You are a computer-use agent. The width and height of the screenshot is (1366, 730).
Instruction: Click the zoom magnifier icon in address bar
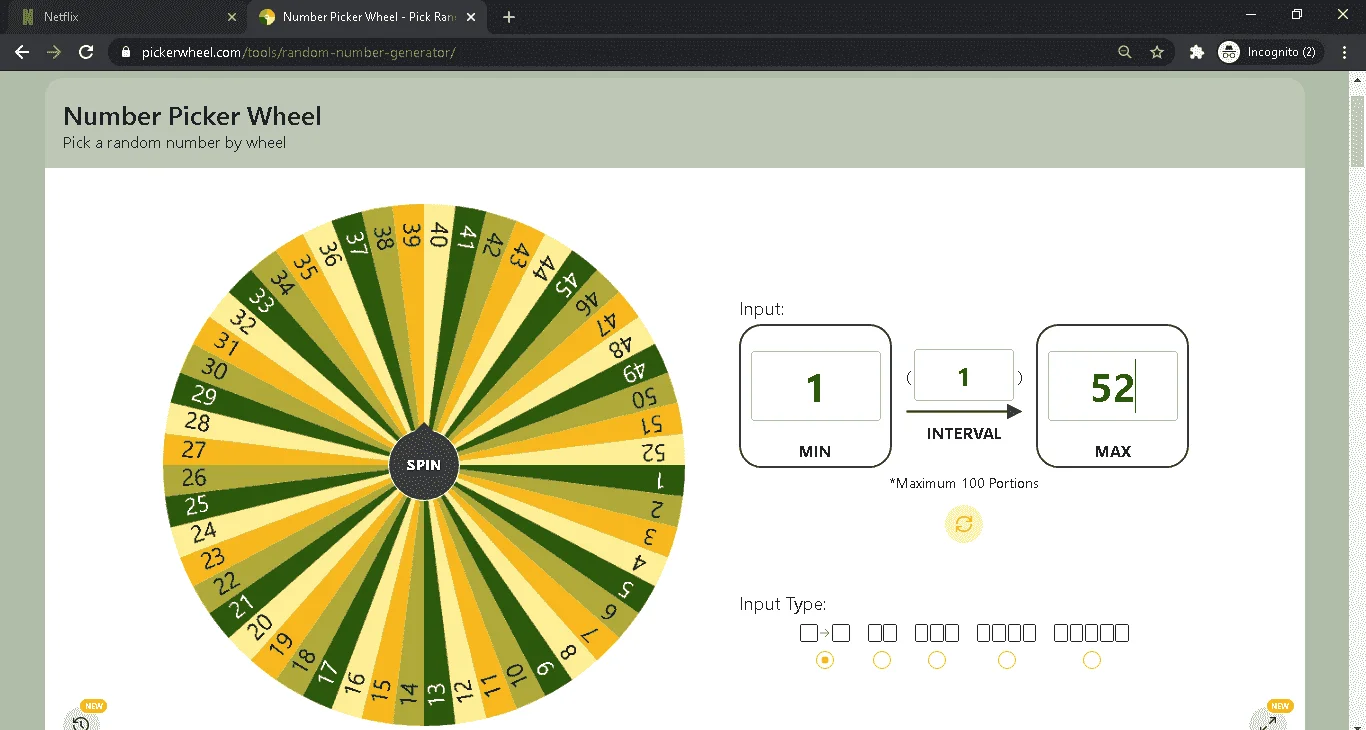click(1125, 52)
